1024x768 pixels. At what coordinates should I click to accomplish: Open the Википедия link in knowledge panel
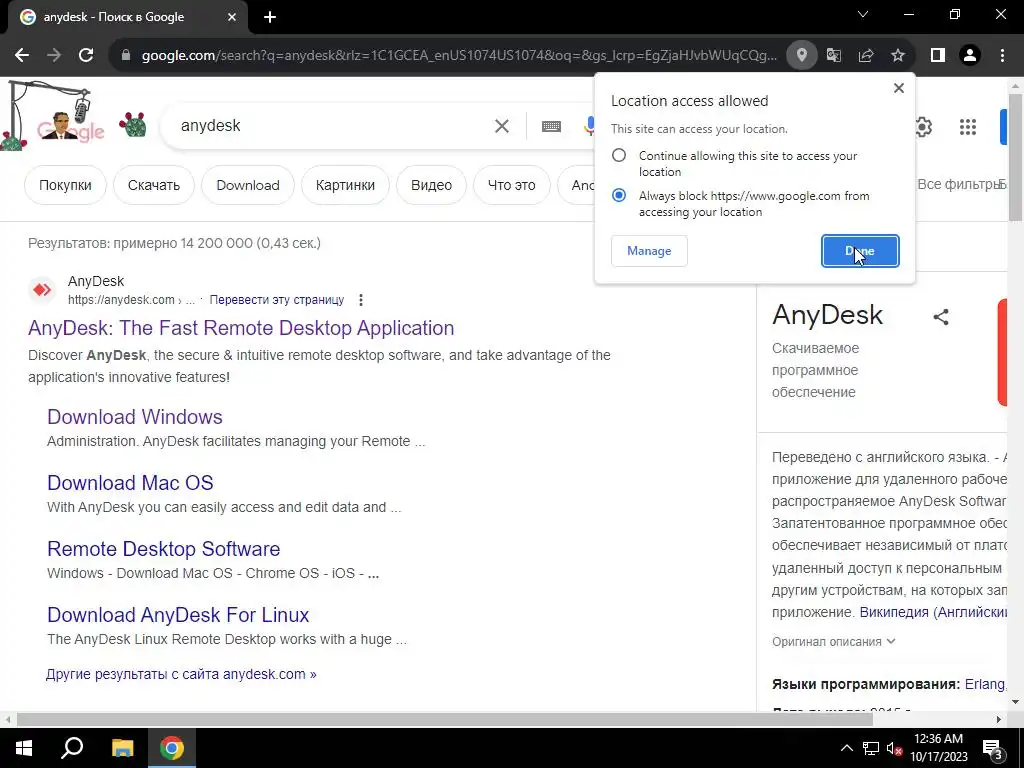[x=933, y=613]
